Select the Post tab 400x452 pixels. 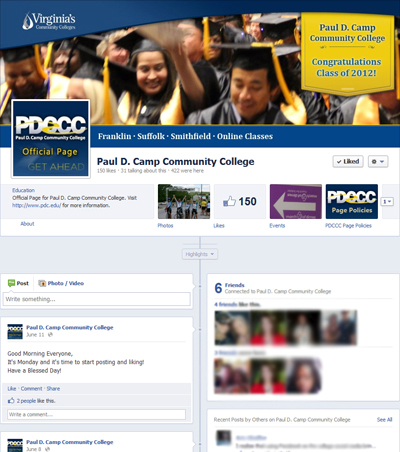point(18,283)
